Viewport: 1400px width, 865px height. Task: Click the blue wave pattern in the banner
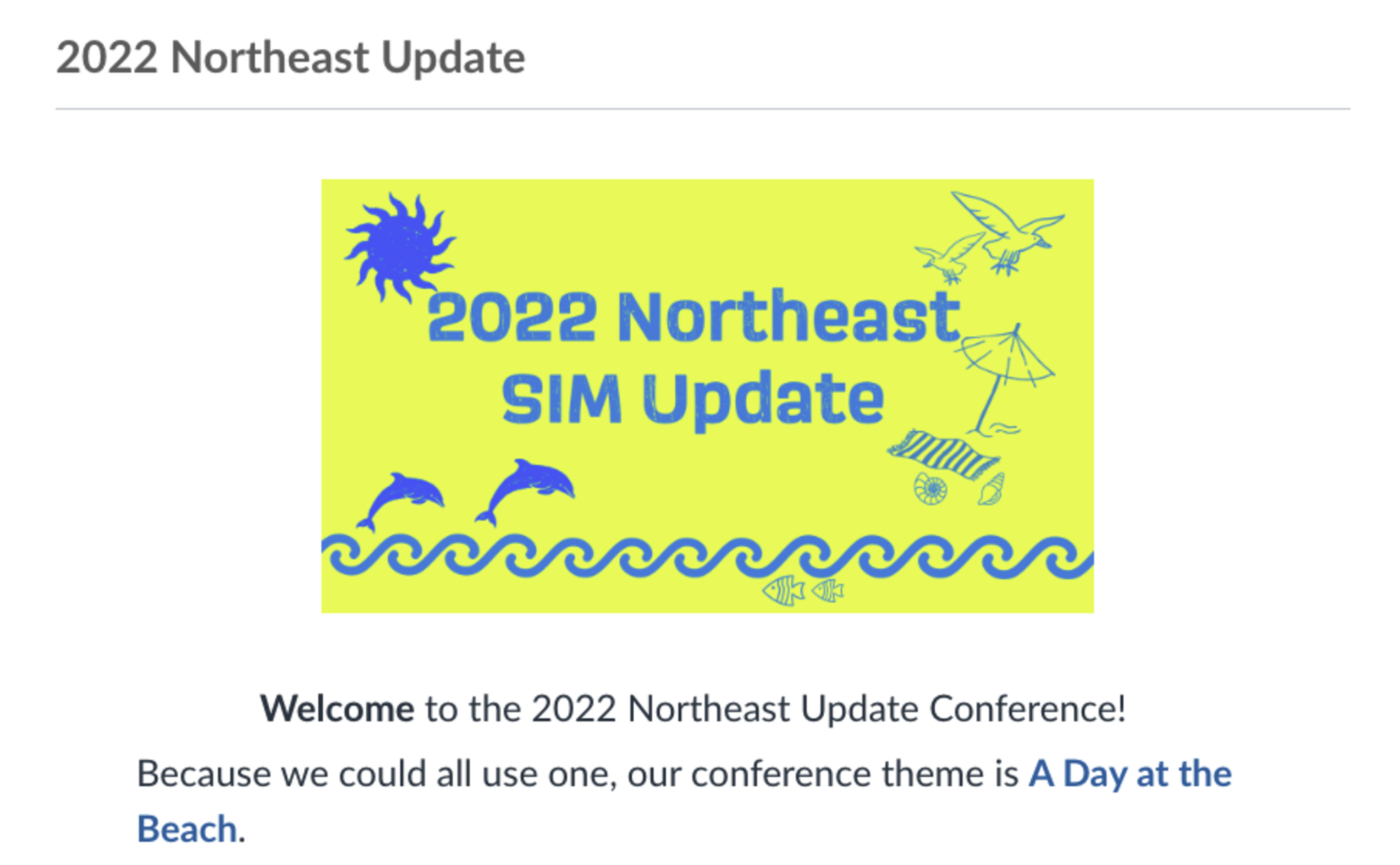tap(707, 556)
